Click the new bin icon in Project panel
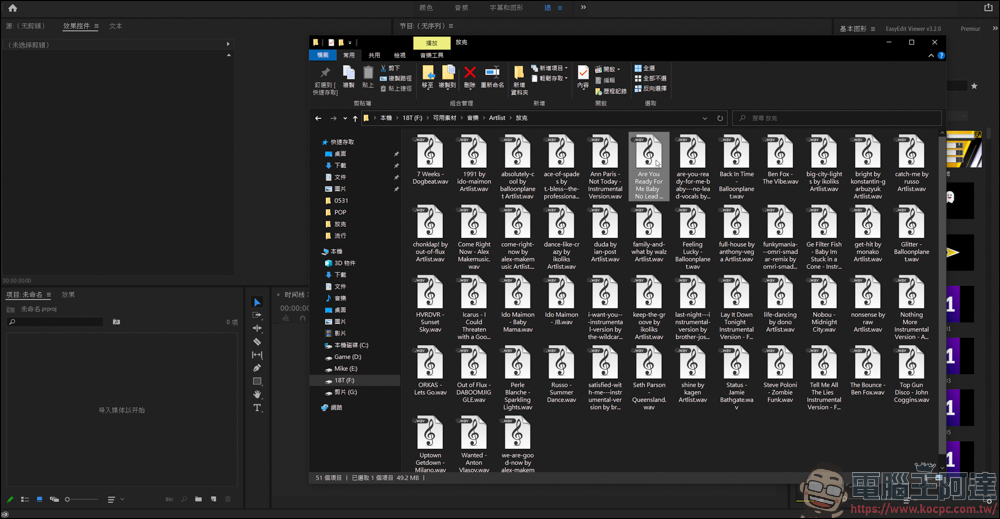Screen dimensions: 1000x519 (x=198, y=499)
